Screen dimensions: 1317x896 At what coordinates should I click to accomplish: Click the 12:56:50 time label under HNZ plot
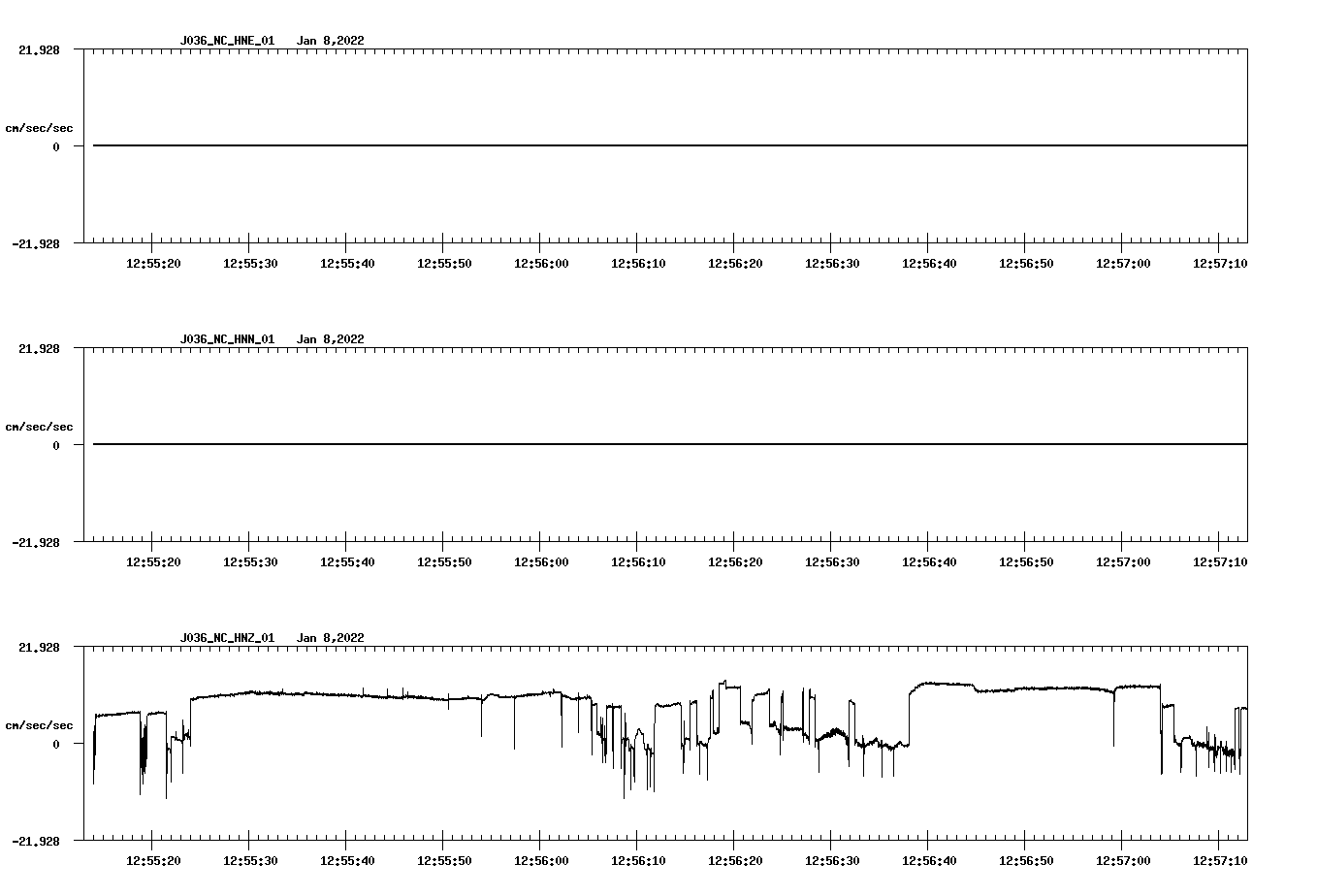[1026, 861]
